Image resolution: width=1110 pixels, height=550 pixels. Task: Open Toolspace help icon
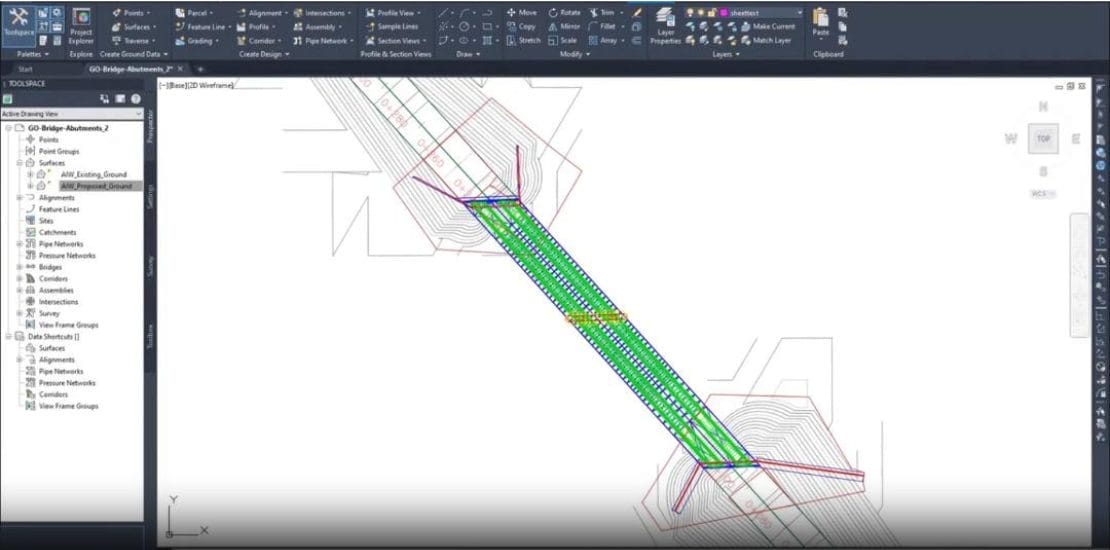click(x=135, y=99)
